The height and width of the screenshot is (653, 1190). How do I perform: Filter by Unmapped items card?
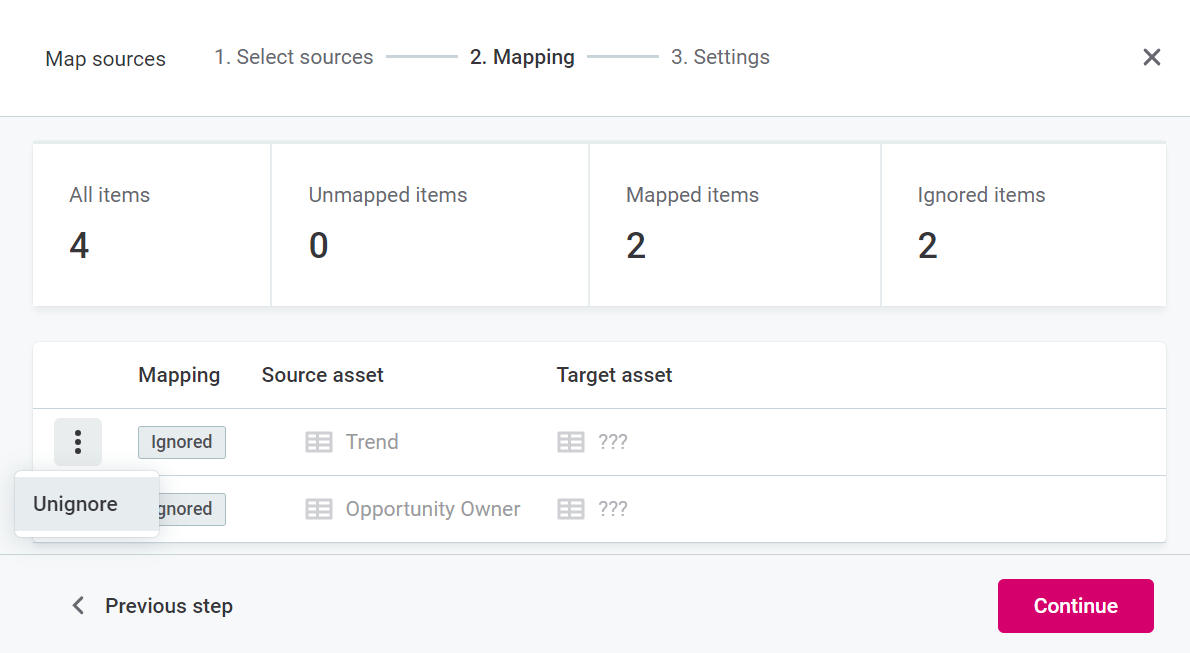pos(429,225)
